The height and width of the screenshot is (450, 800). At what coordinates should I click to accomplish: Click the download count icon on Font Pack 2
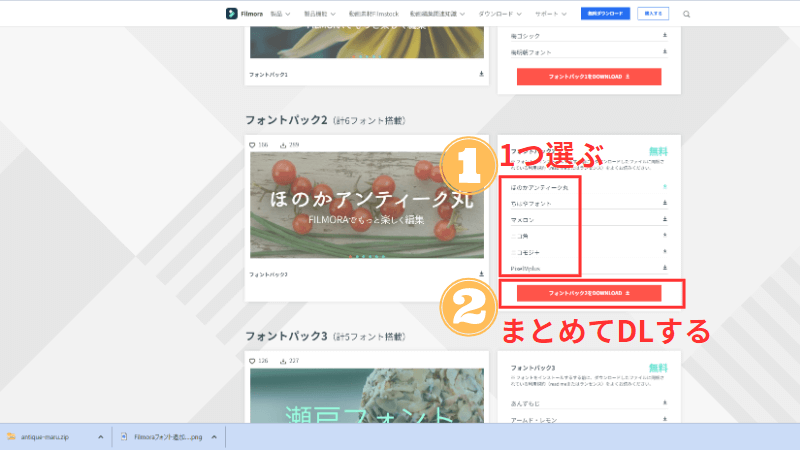[283, 145]
